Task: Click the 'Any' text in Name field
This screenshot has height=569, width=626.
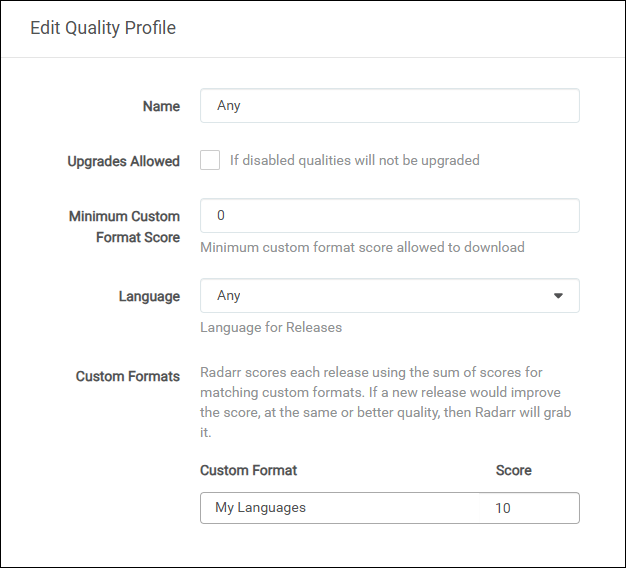Action: [x=229, y=106]
